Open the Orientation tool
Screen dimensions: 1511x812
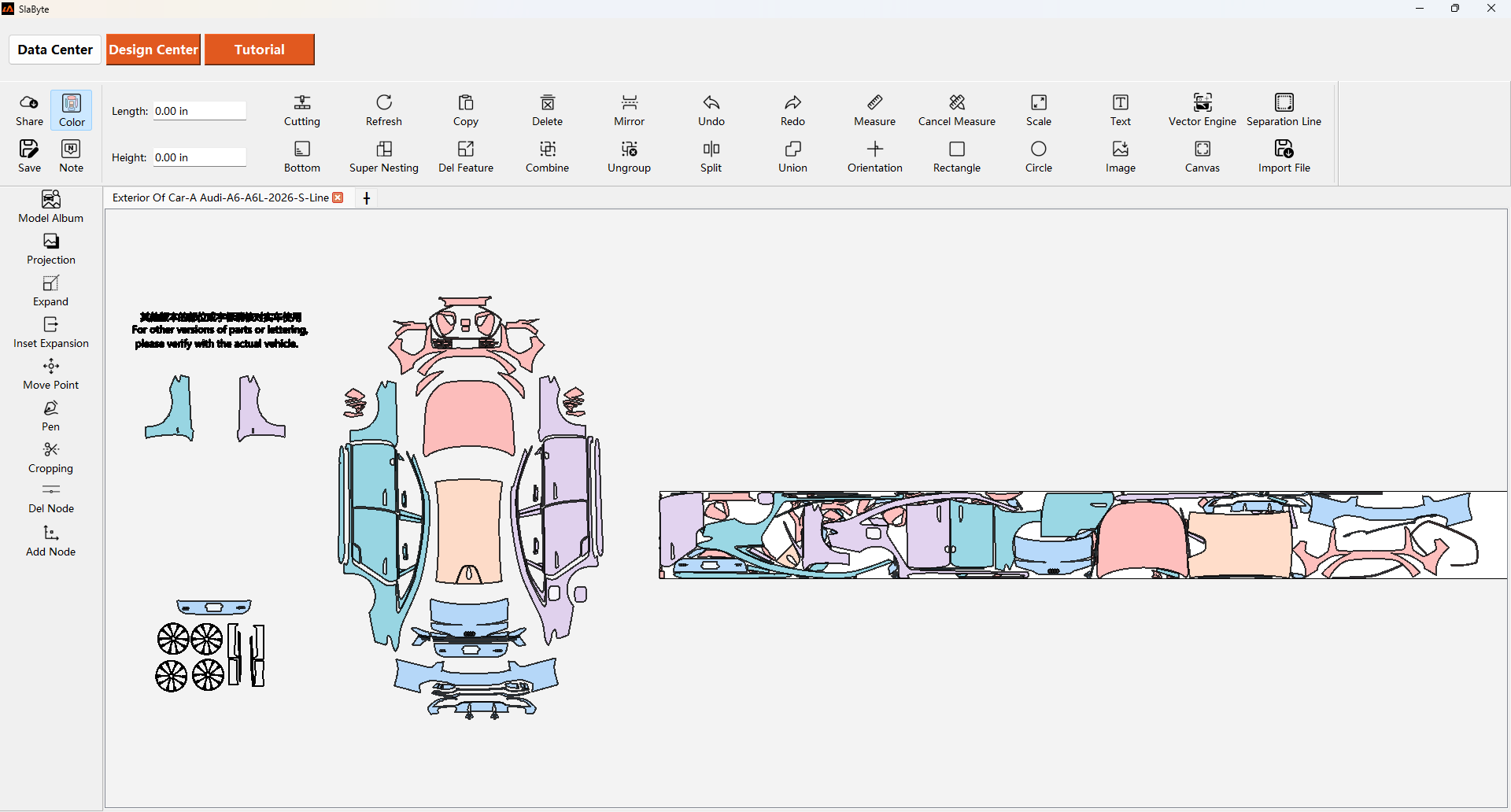875,157
